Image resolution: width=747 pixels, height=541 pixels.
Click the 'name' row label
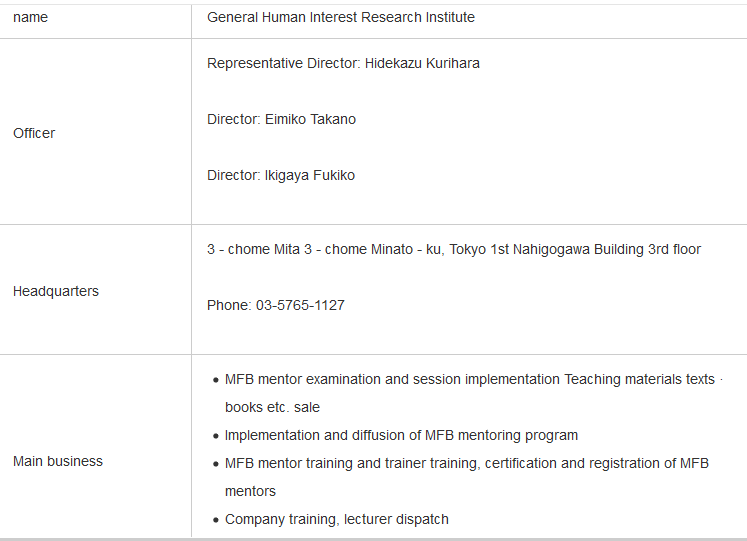tap(30, 18)
